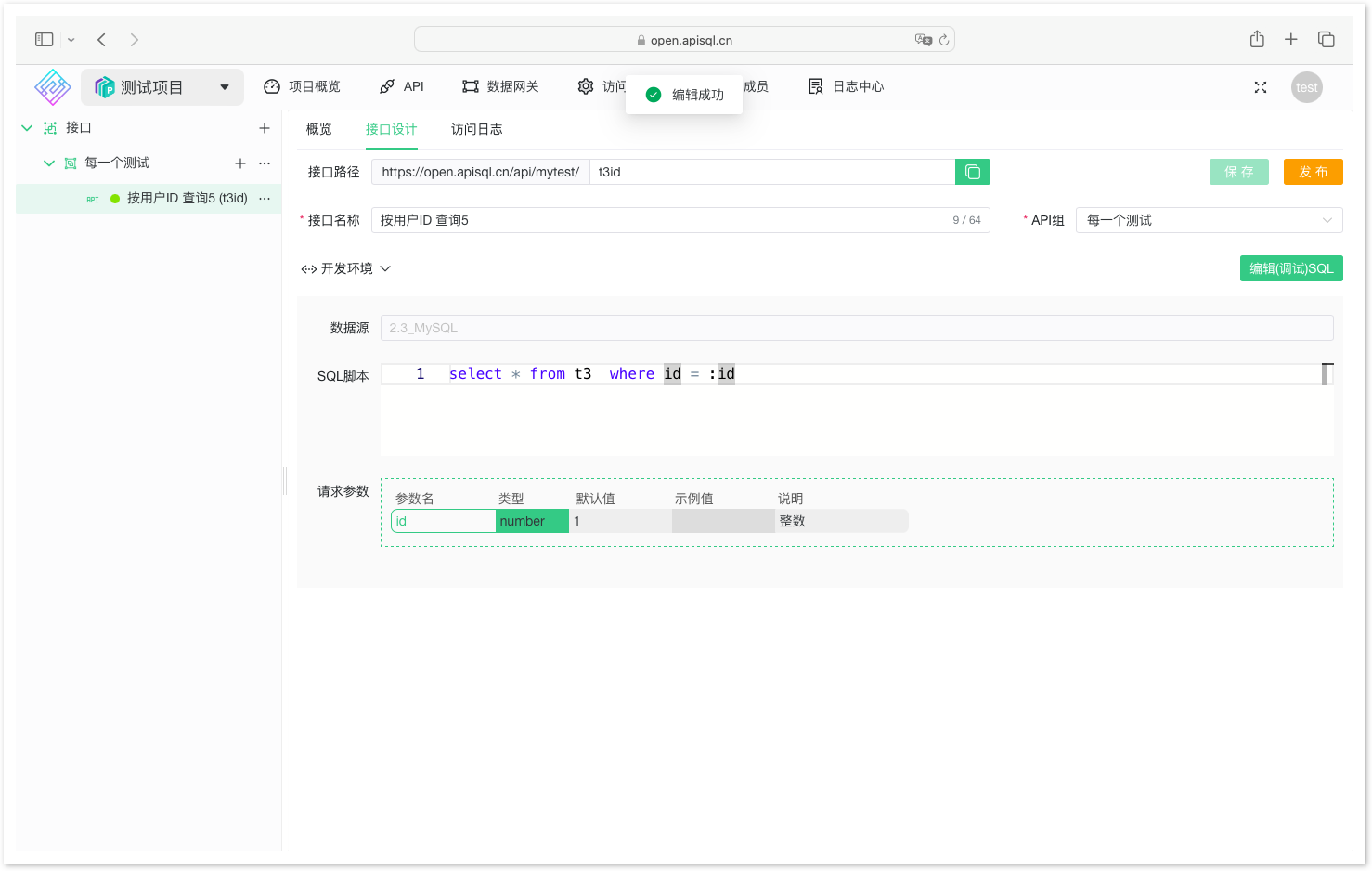Image resolution: width=1372 pixels, height=871 pixels.
Task: Open 日志中心 via its log icon
Action: pos(814,85)
